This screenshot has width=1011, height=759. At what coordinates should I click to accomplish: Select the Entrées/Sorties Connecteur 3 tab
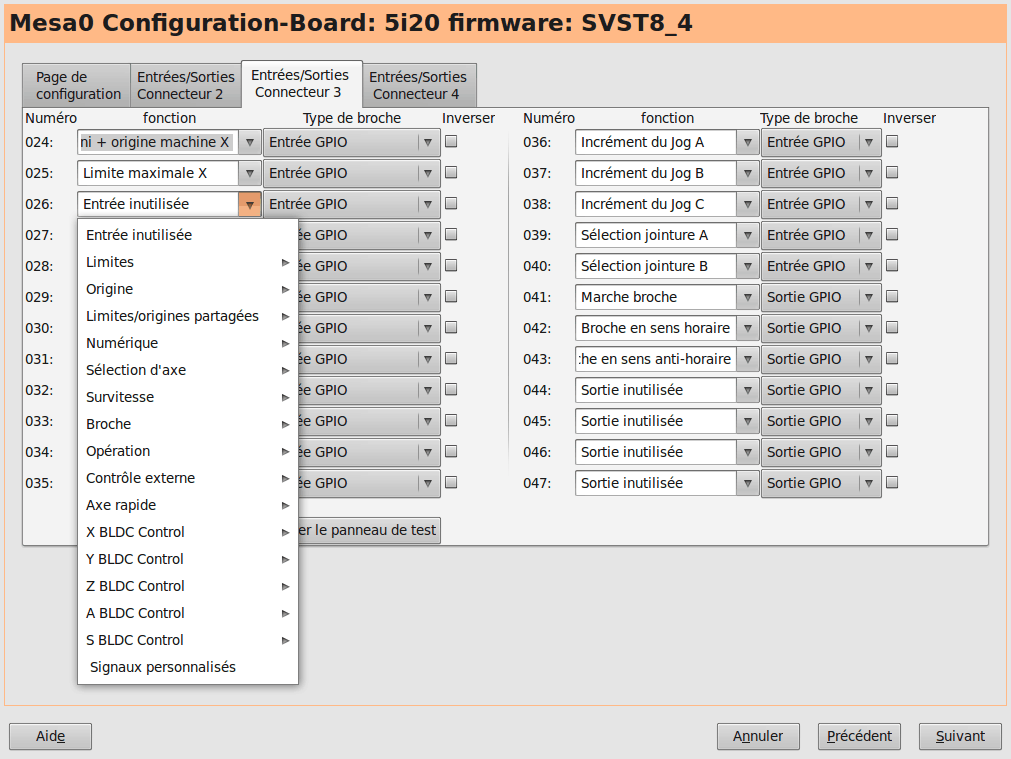(301, 84)
